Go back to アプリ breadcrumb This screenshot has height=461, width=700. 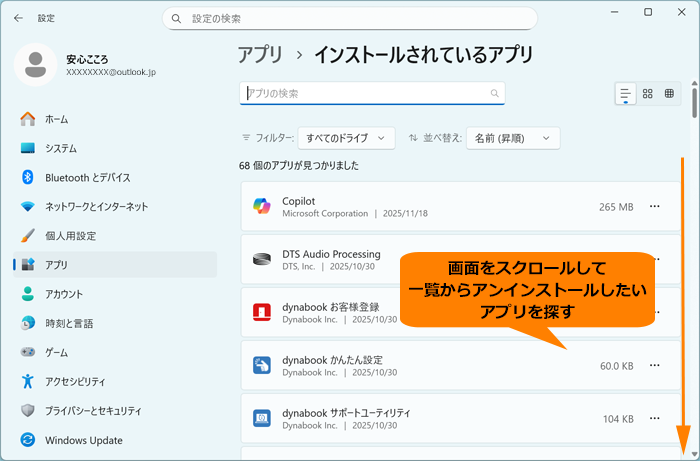coord(260,55)
